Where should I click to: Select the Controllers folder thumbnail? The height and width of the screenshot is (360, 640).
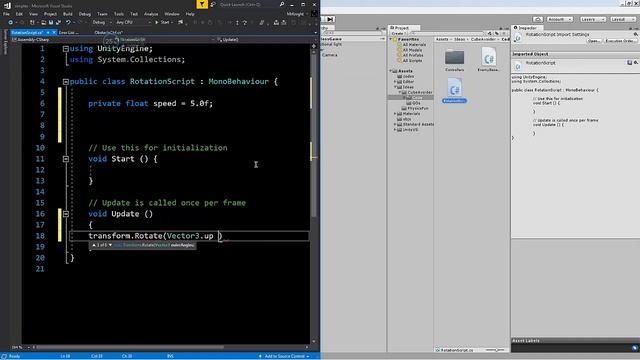click(454, 60)
